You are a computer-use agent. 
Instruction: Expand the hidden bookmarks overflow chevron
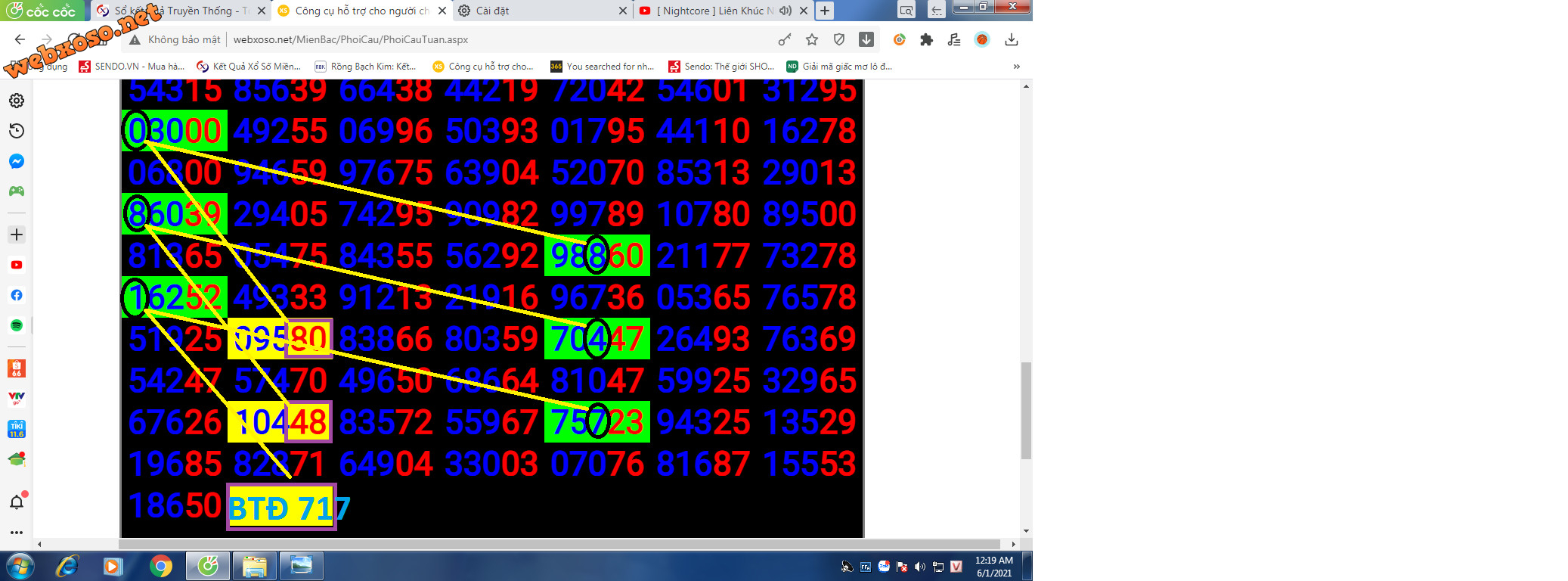(1017, 67)
